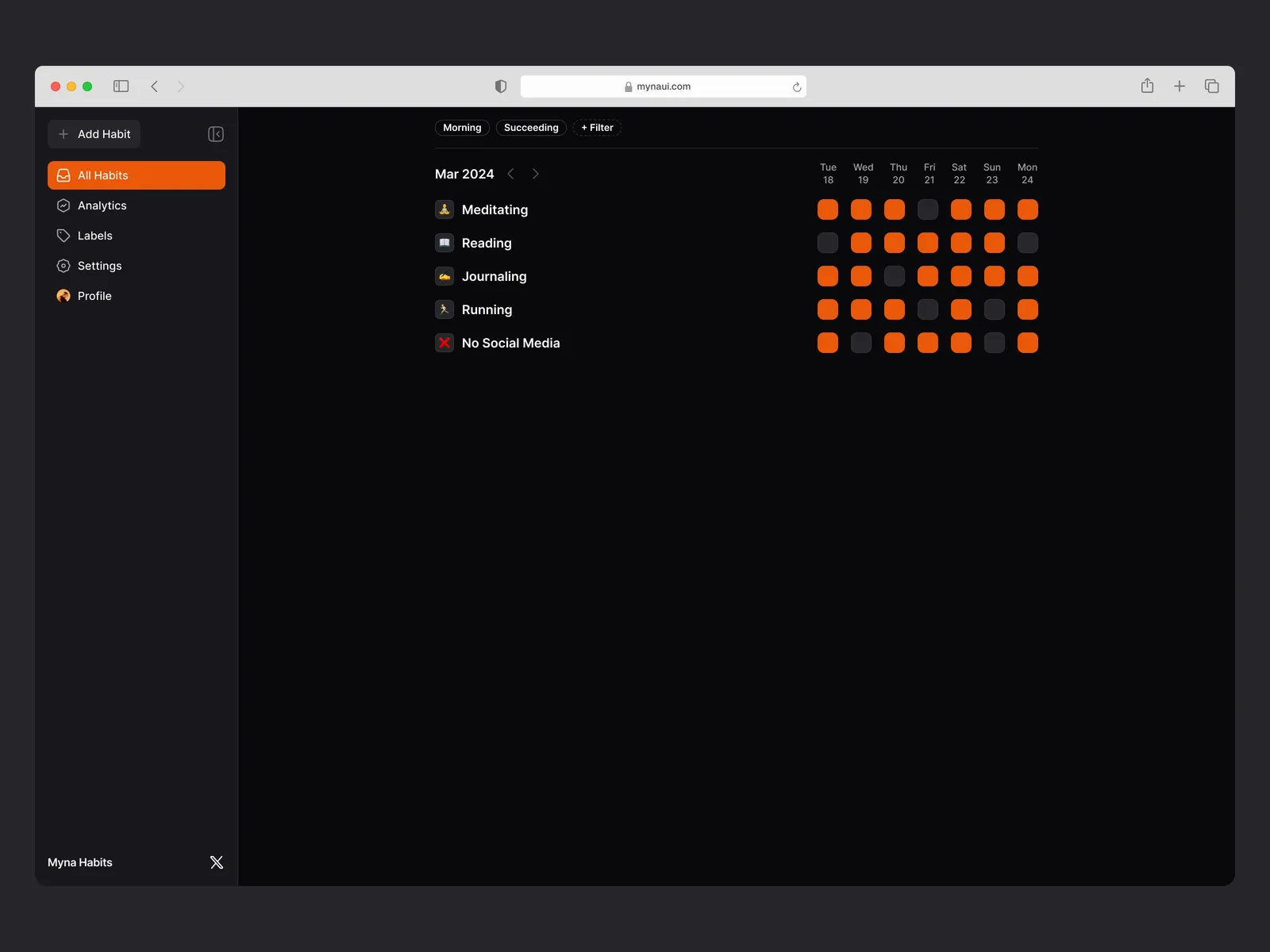The image size is (1270, 952).
Task: Collapse the sidebar panel icon
Action: coord(215,134)
